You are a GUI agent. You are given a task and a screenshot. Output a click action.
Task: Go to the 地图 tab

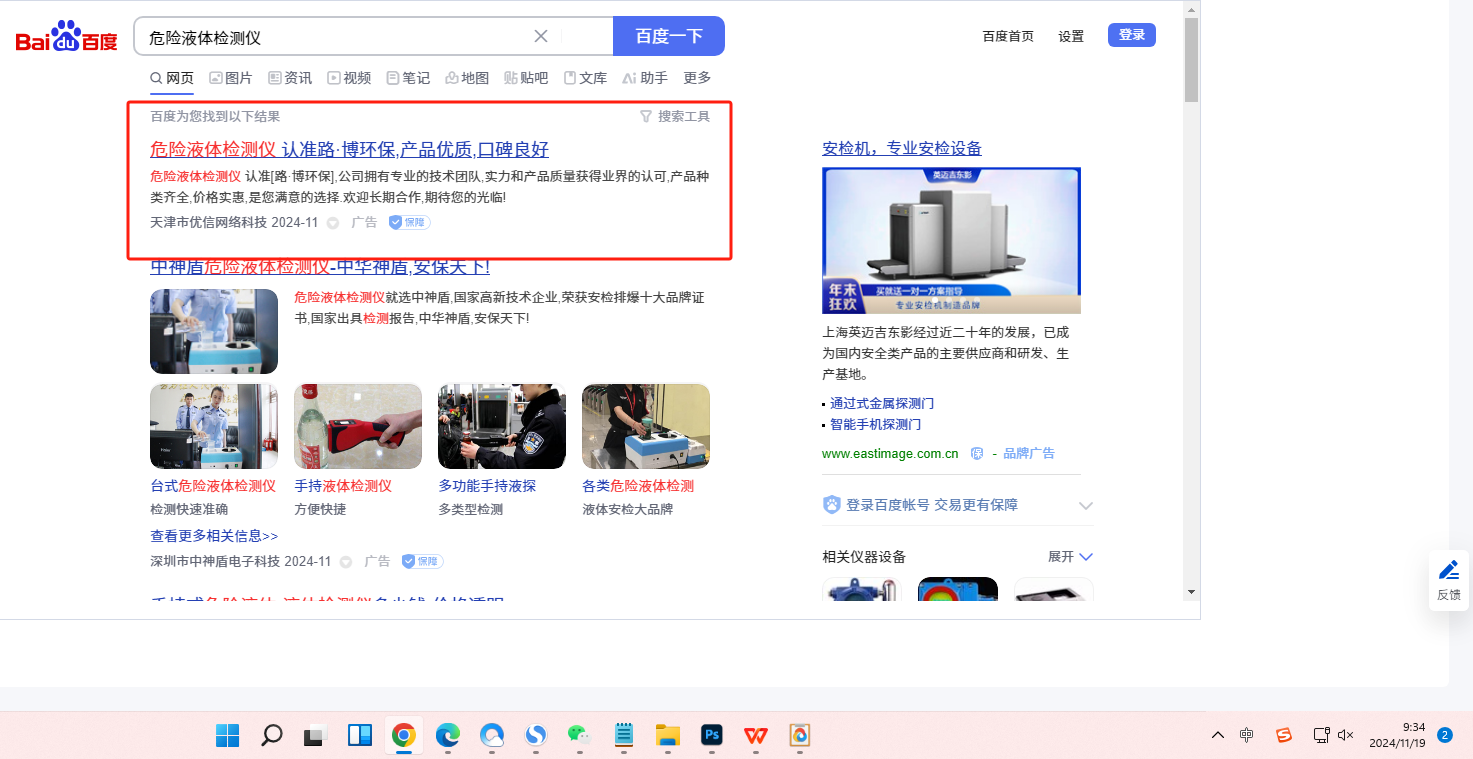467,78
